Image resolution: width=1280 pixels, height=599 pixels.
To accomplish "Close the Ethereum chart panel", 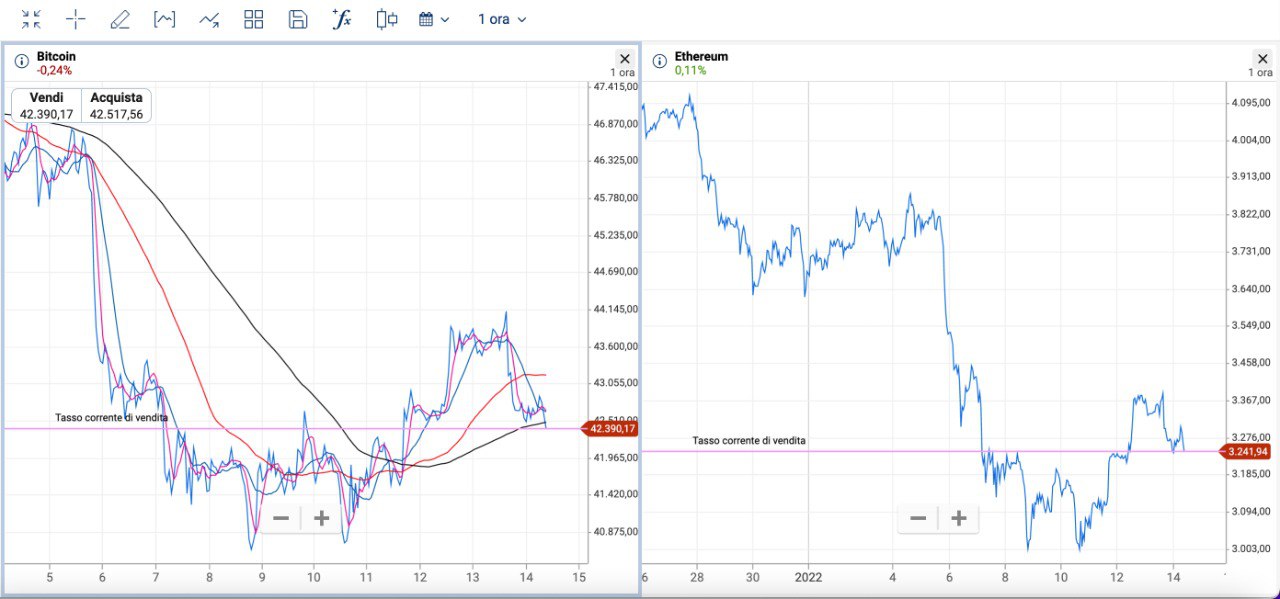I will pyautogui.click(x=1262, y=59).
